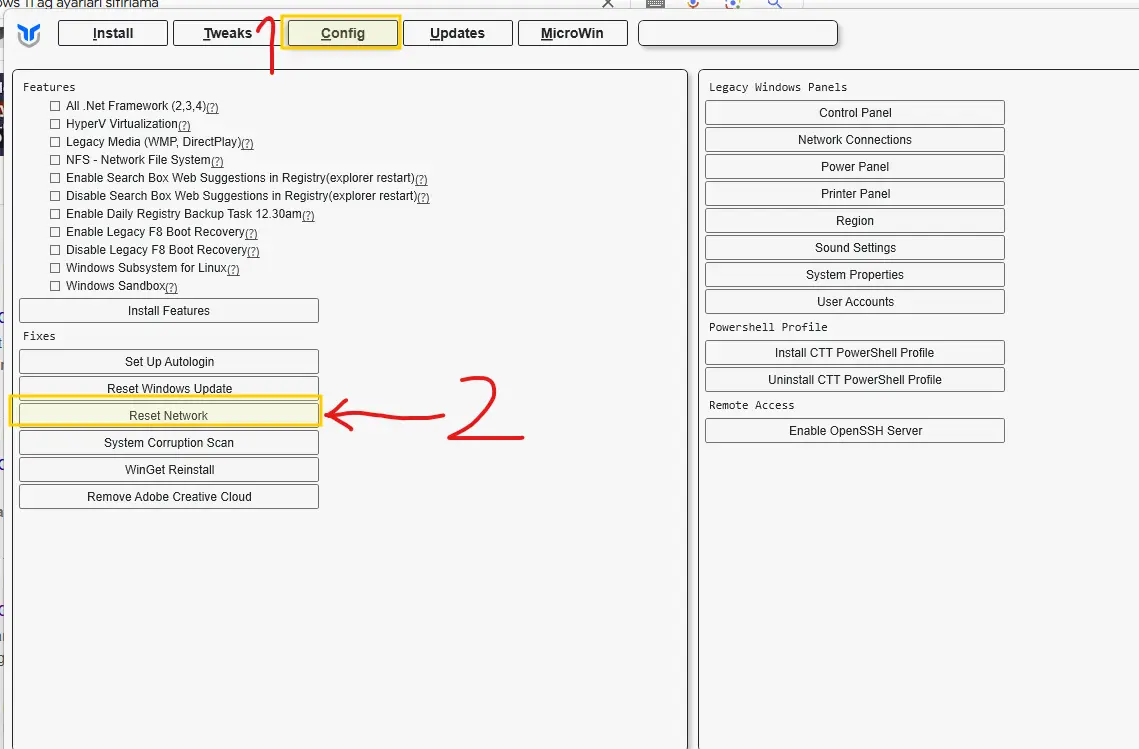Enable the Windows Sandbox checkbox
The width and height of the screenshot is (1139, 749).
(x=54, y=286)
